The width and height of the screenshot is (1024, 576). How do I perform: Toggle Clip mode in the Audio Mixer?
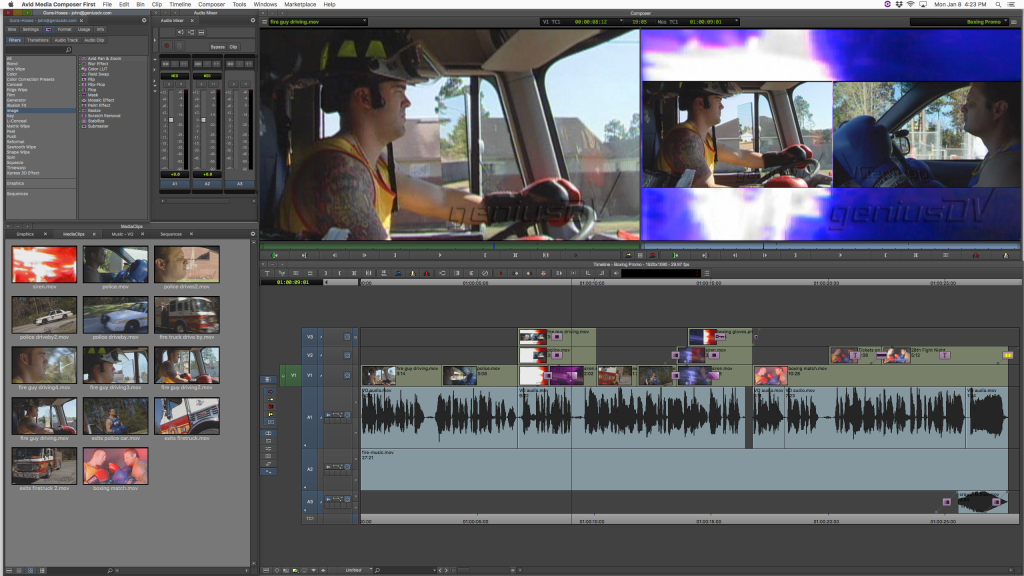(233, 47)
